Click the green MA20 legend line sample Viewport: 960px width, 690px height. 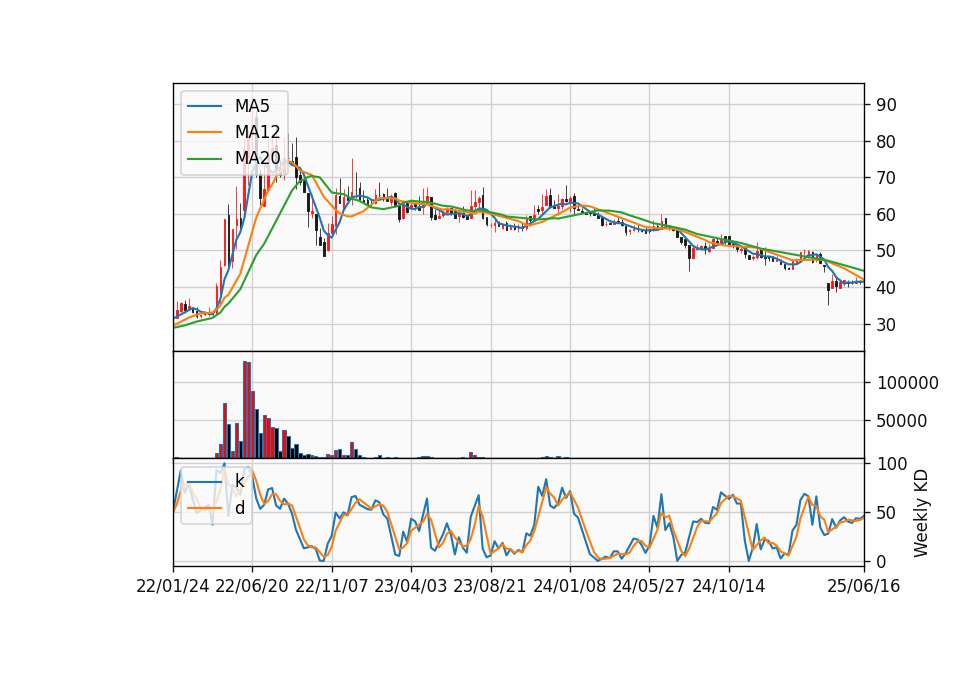(204, 158)
